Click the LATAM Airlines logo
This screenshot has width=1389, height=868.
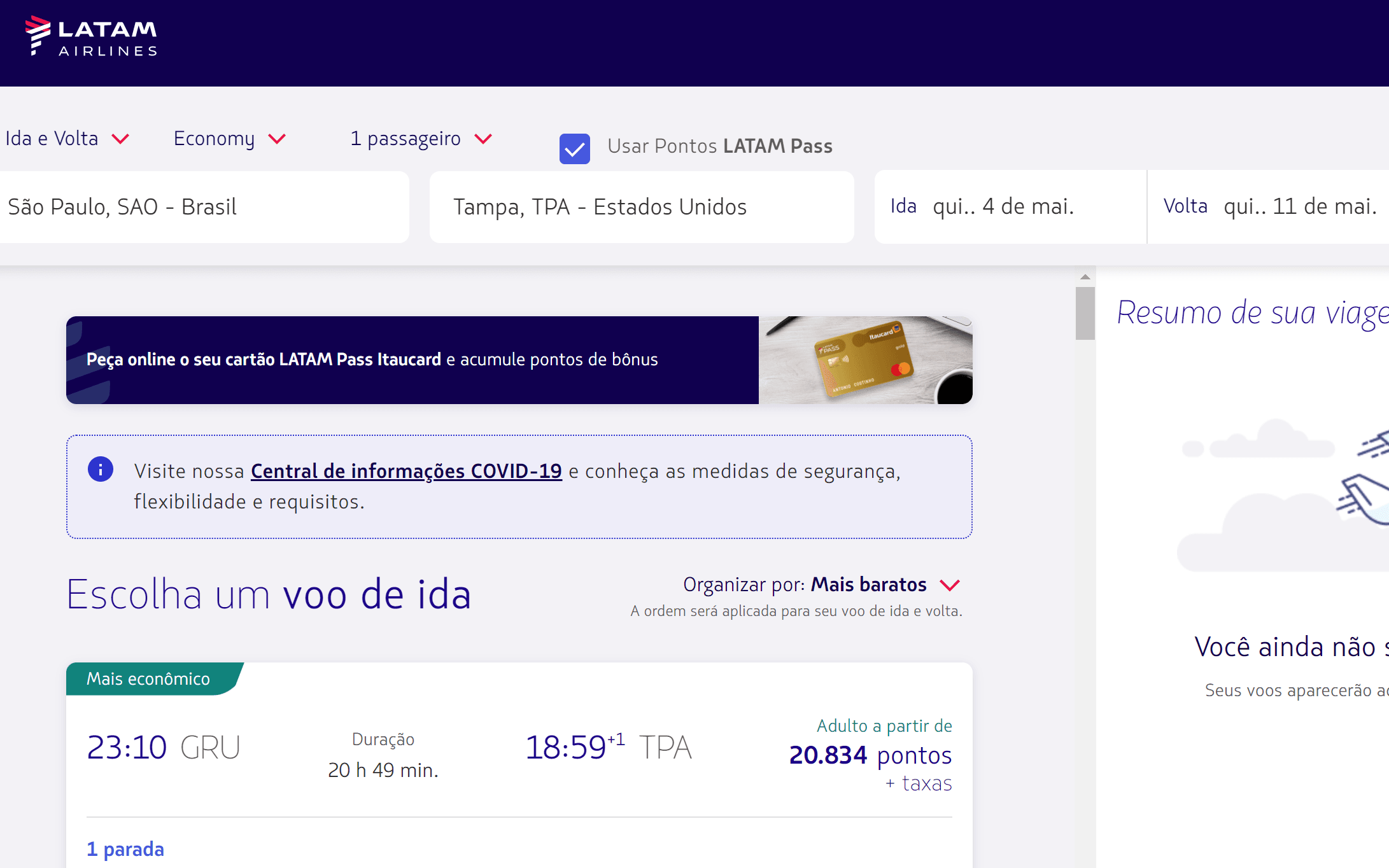91,36
